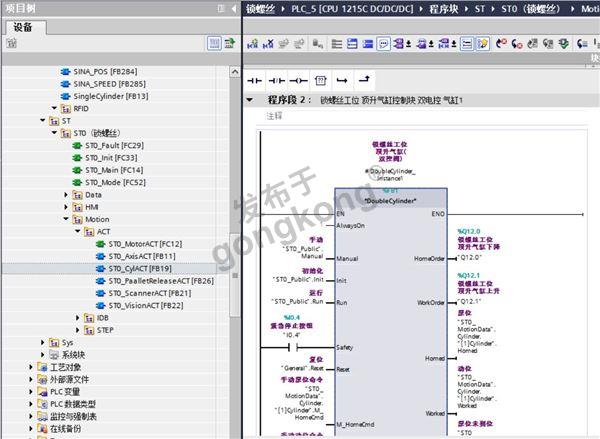Image resolution: width=600 pixels, height=439 pixels.
Task: Collapse the ST0 (锁螺丝) folder
Action: (54, 133)
